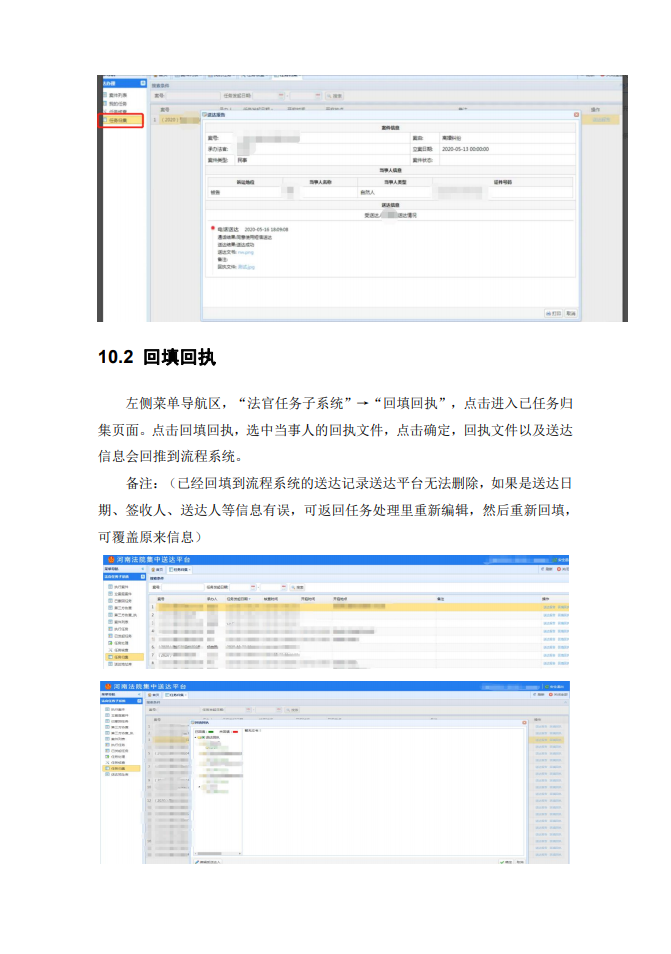
Task: Click 编辑受送达人 button in the 回填回执 dialog
Action: (208, 862)
